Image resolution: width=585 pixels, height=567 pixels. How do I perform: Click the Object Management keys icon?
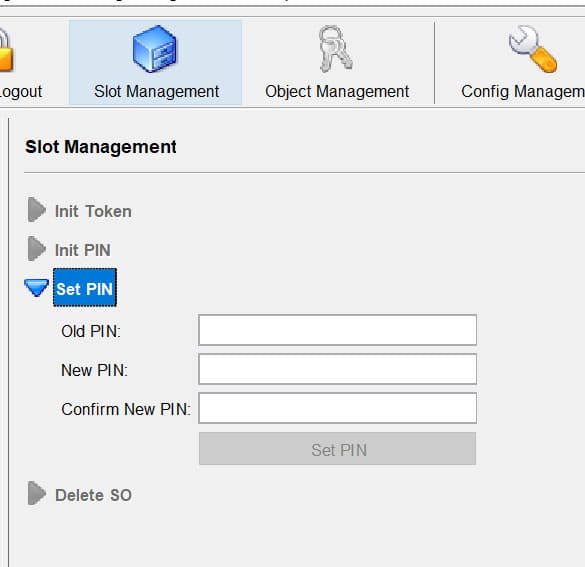click(x=335, y=48)
